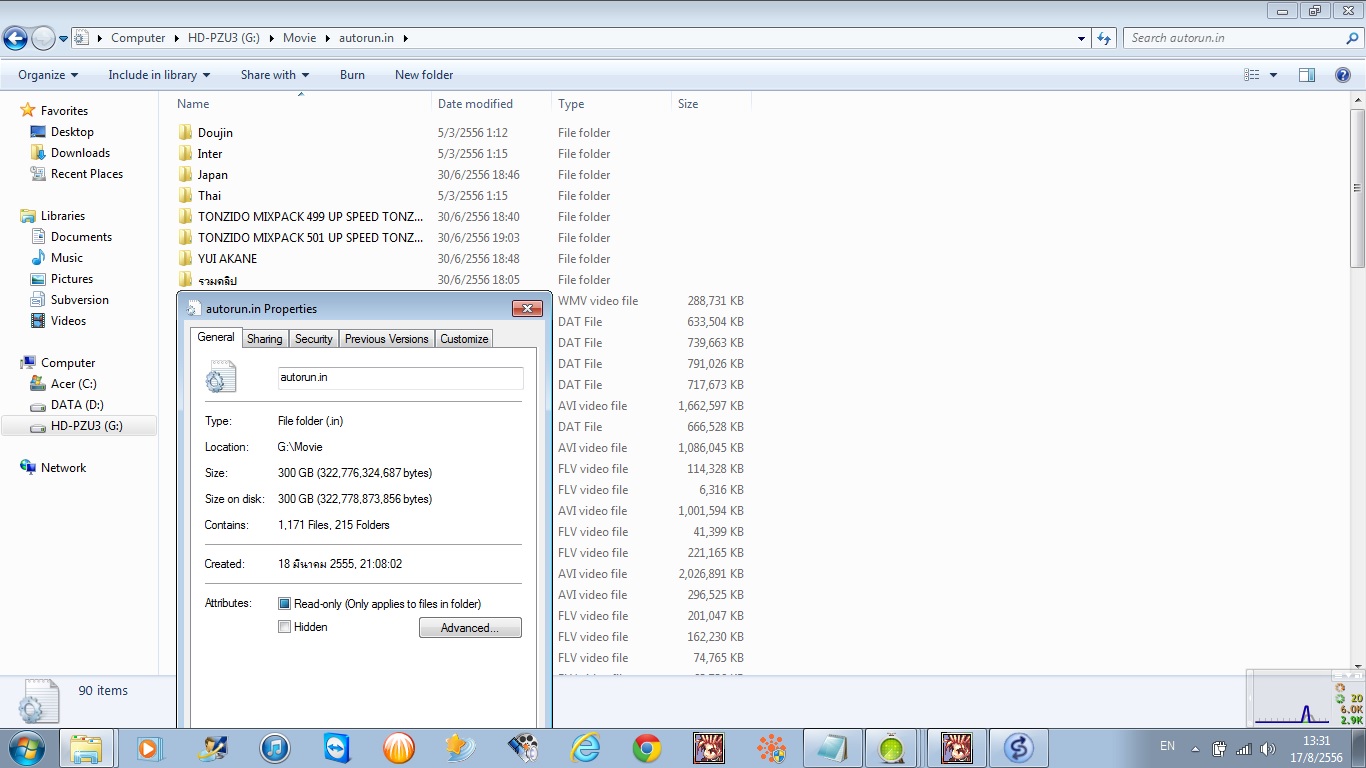The width and height of the screenshot is (1366, 768).
Task: Open Network in the navigation pane
Action: pyautogui.click(x=63, y=468)
